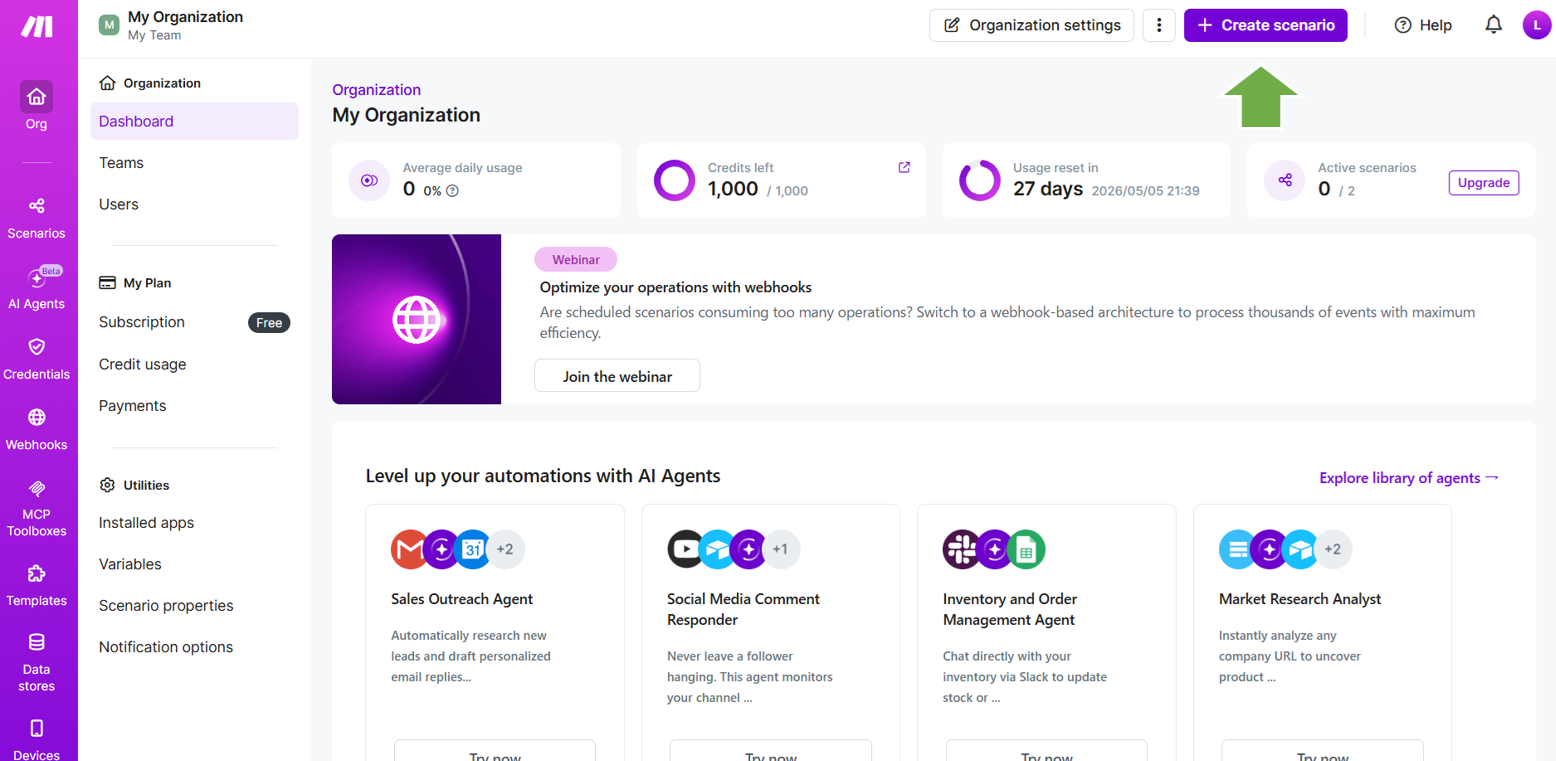Image resolution: width=1556 pixels, height=761 pixels.
Task: Open external link icon on Credits left
Action: point(904,168)
